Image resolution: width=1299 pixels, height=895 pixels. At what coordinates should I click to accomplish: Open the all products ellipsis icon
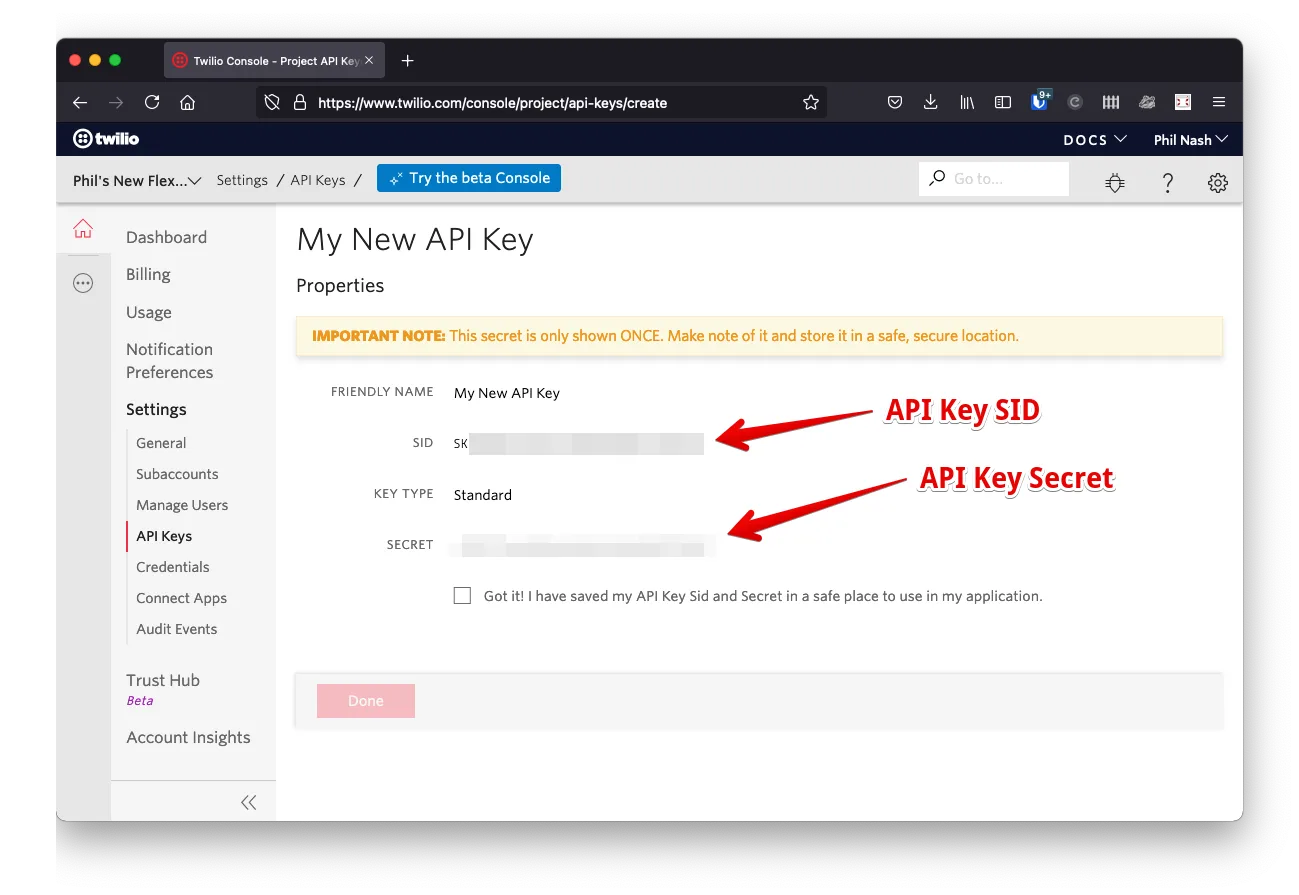click(x=83, y=283)
